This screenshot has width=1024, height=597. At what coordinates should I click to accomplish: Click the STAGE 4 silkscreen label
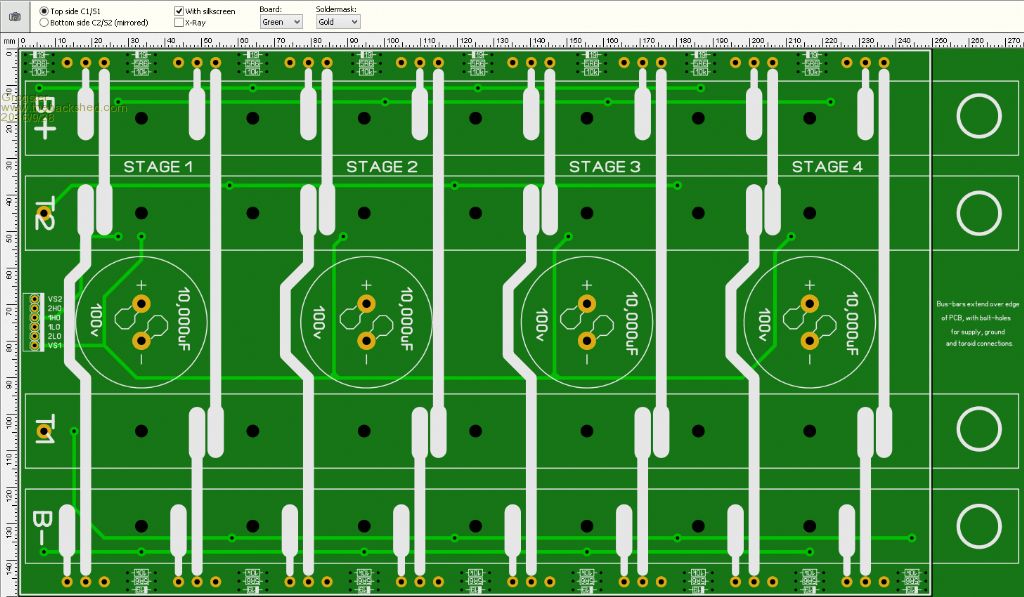pyautogui.click(x=826, y=167)
